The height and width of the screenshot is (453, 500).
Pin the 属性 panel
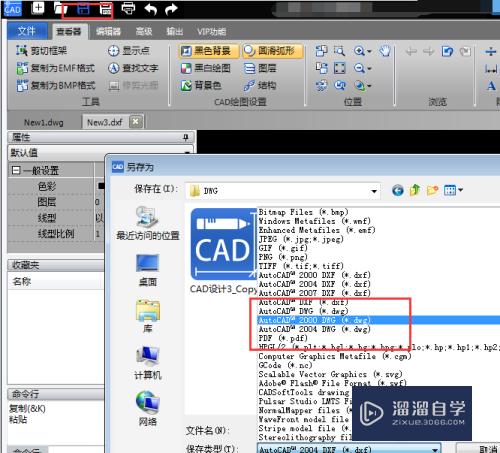186,137
